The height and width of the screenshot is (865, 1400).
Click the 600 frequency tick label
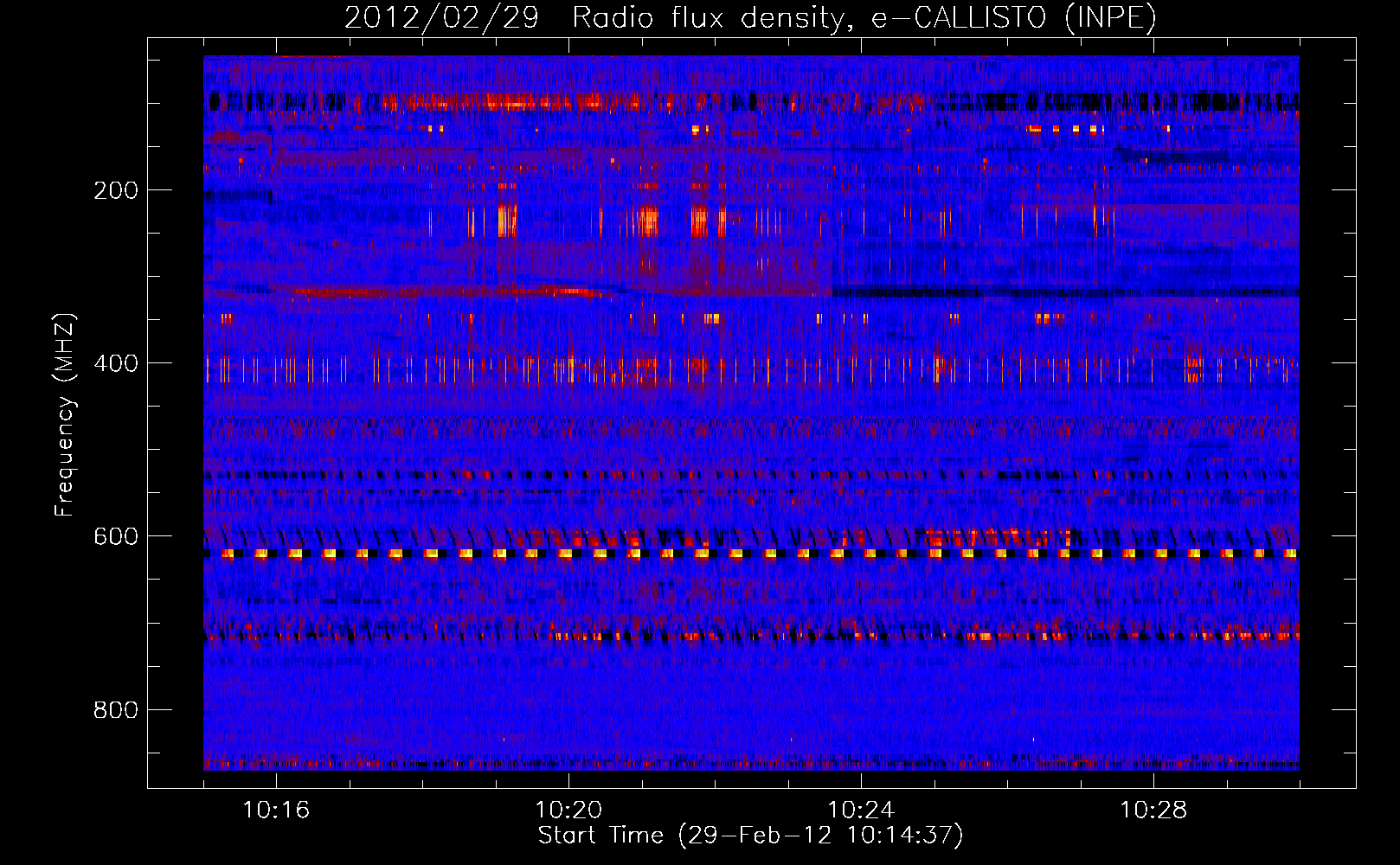(116, 536)
